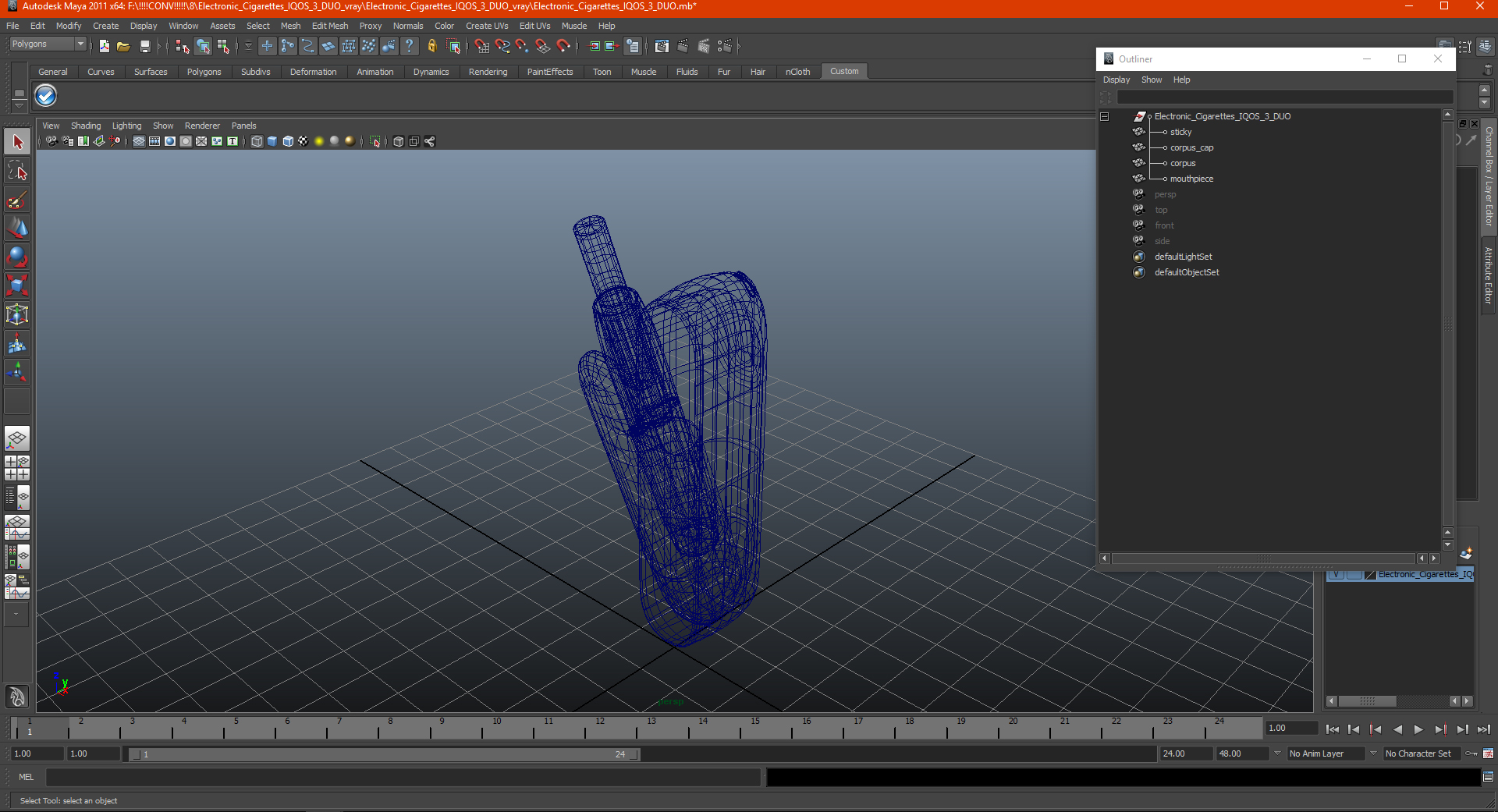Image resolution: width=1498 pixels, height=812 pixels.
Task: Switch to Persp/Graph Editor layout
Action: 17,527
